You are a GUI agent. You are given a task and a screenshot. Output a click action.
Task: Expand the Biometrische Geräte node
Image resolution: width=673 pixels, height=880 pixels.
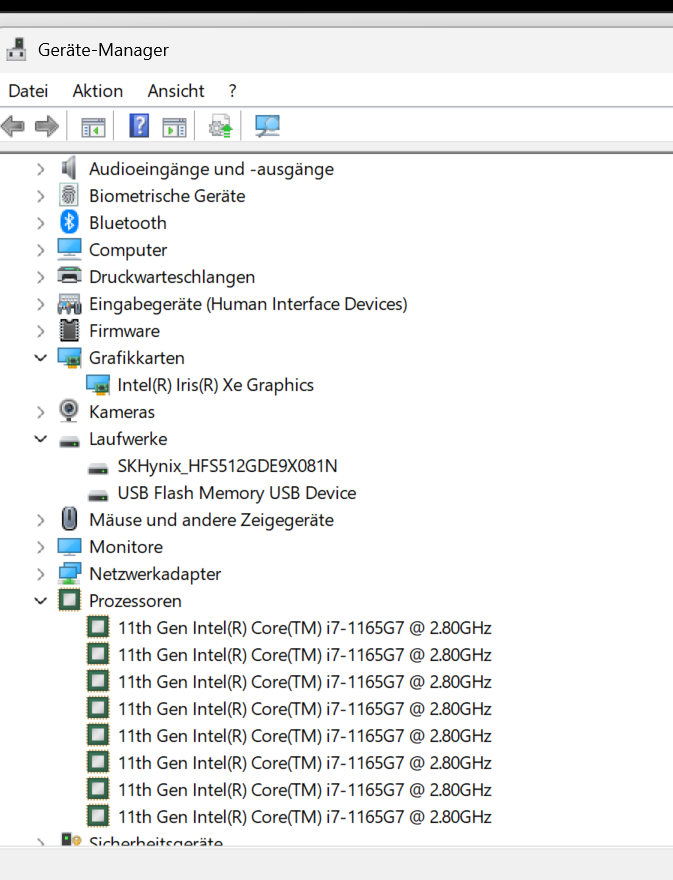pyautogui.click(x=40, y=196)
